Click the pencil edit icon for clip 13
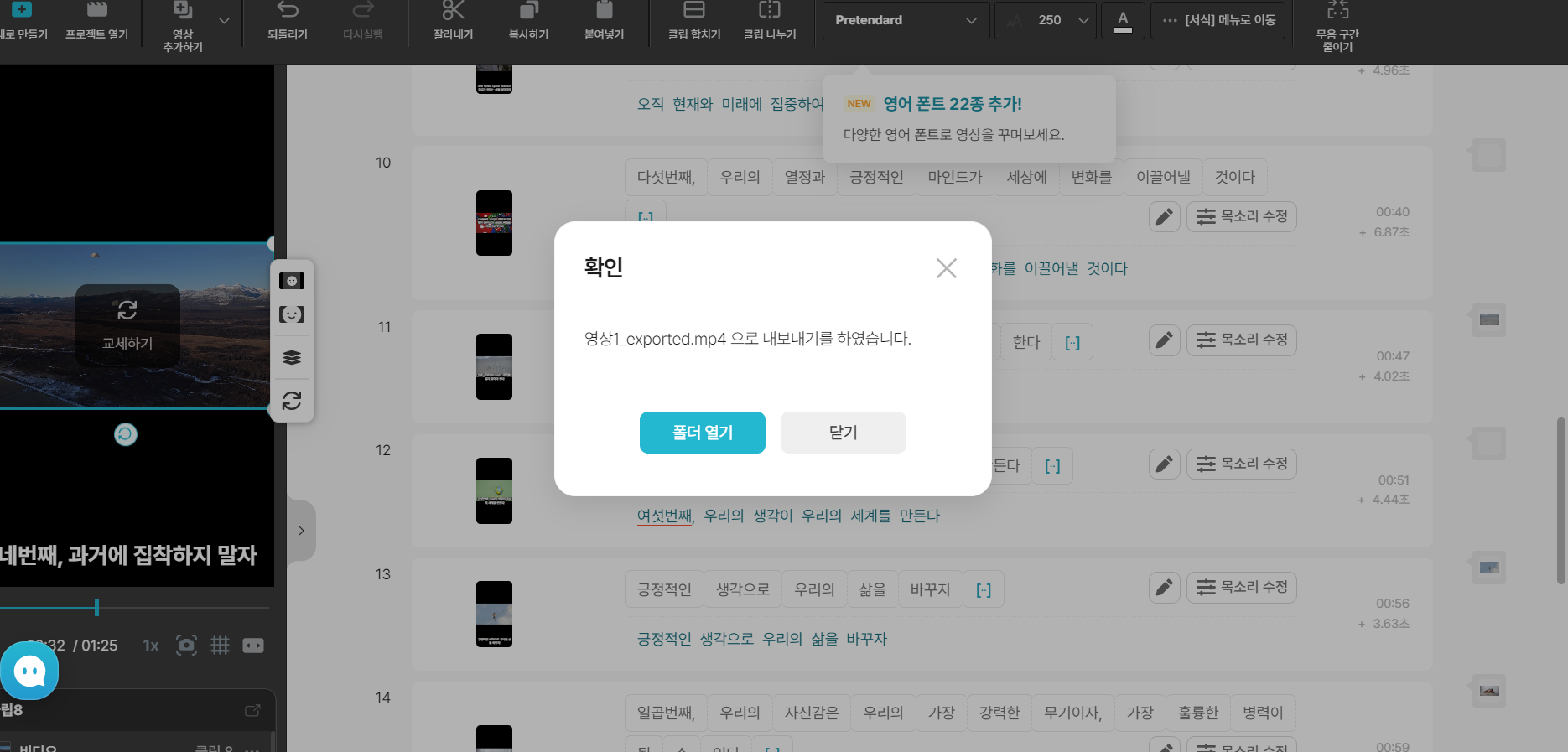Image resolution: width=1568 pixels, height=752 pixels. (x=1165, y=587)
